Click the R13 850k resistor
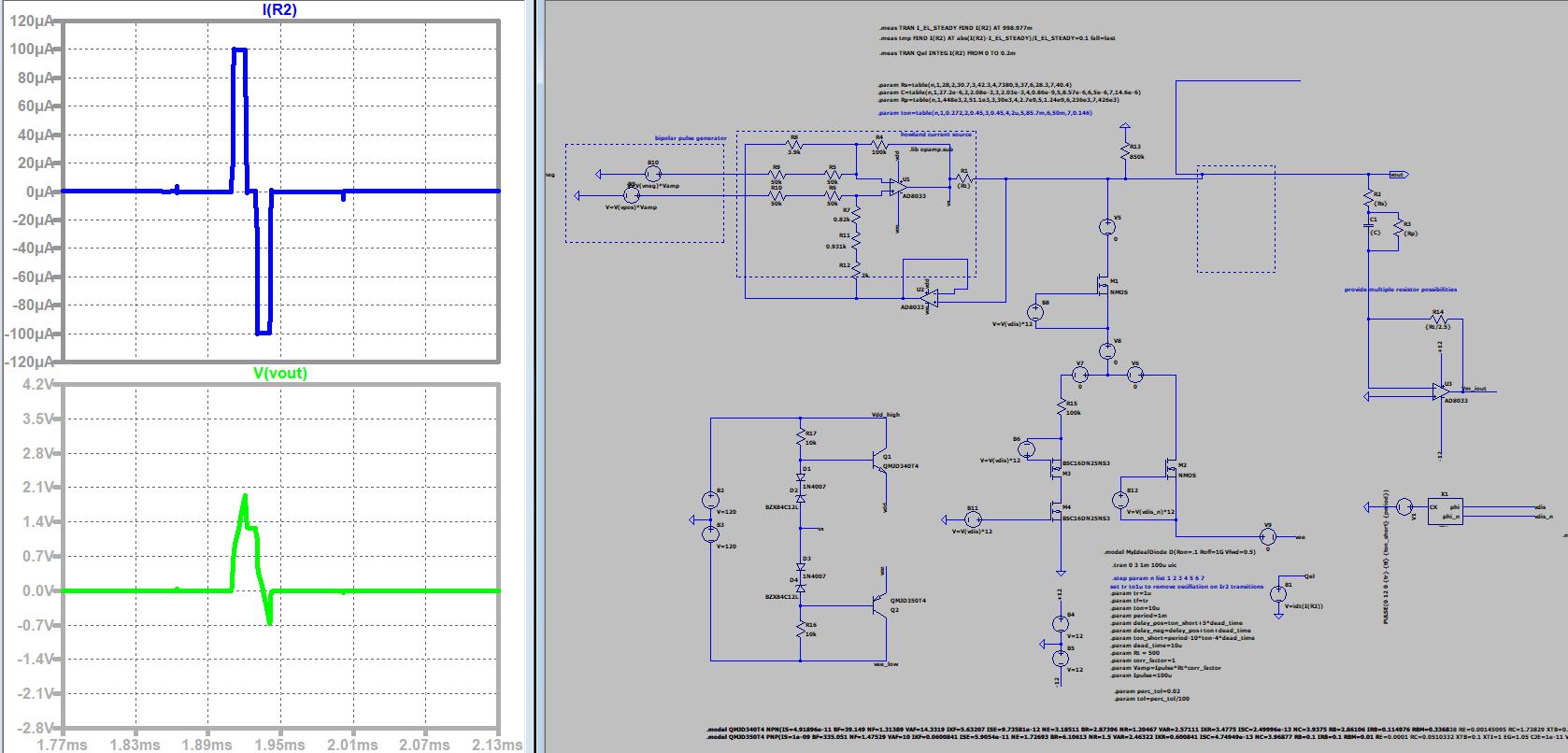This screenshot has width=1568, height=753. (1125, 151)
